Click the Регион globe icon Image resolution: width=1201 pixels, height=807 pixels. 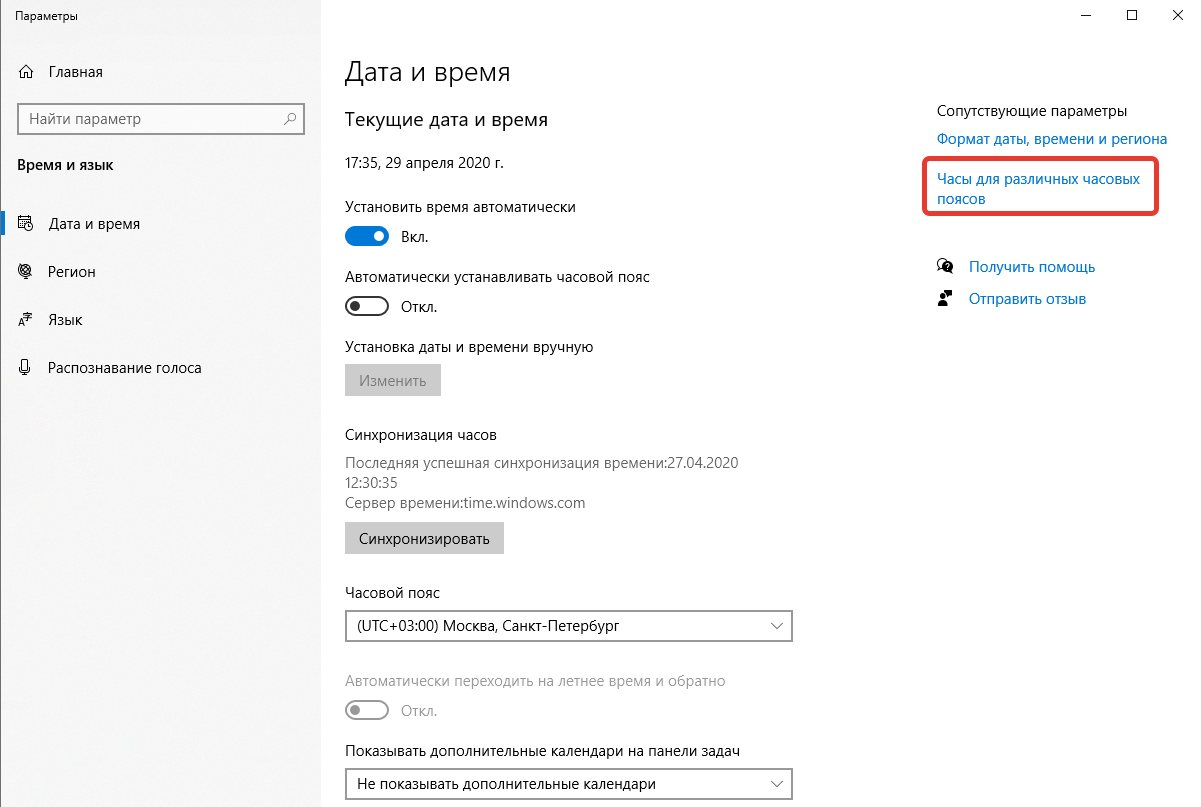[x=27, y=272]
